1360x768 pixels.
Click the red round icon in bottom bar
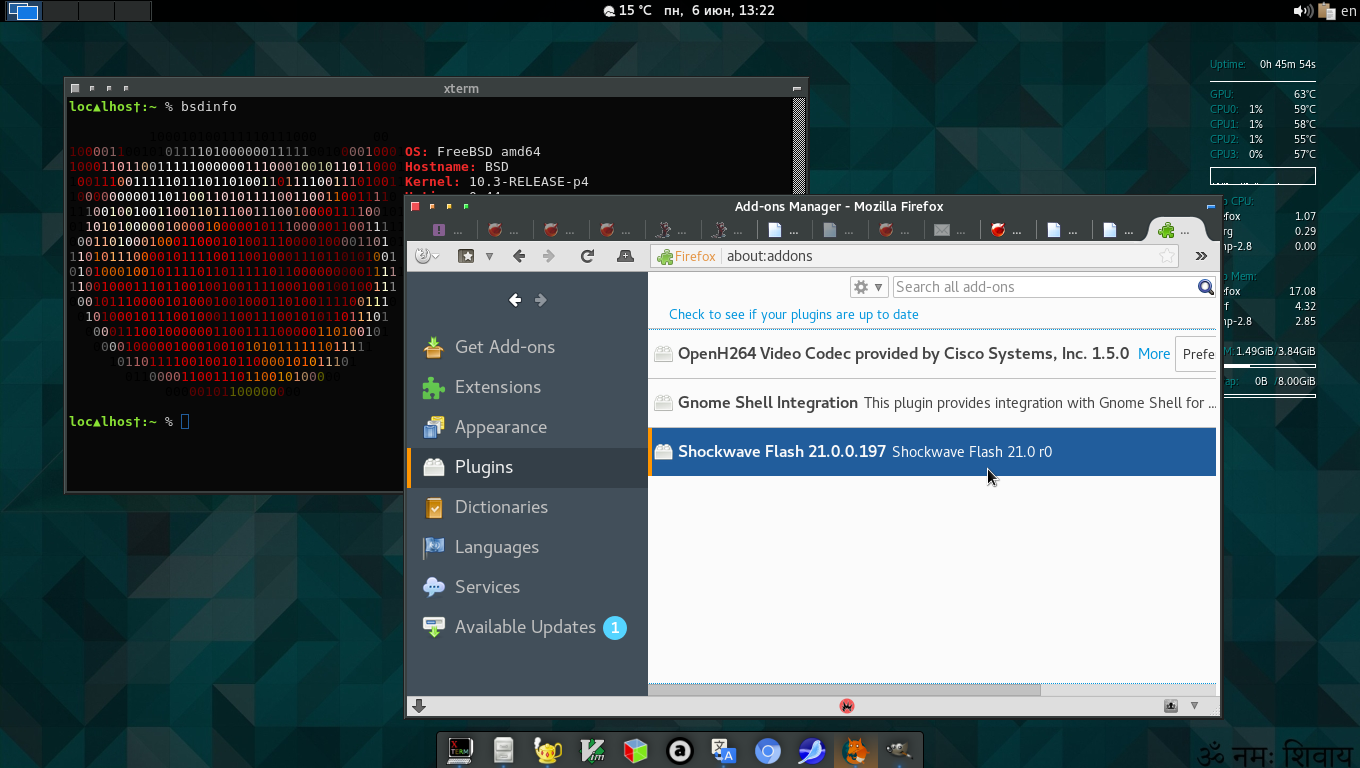click(x=847, y=706)
